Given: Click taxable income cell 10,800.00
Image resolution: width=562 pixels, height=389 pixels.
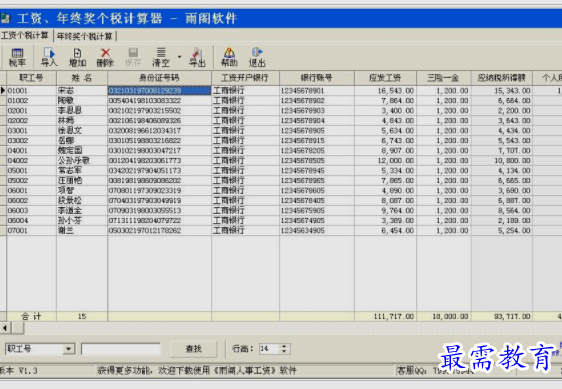Looking at the screenshot, I should 501,161.
